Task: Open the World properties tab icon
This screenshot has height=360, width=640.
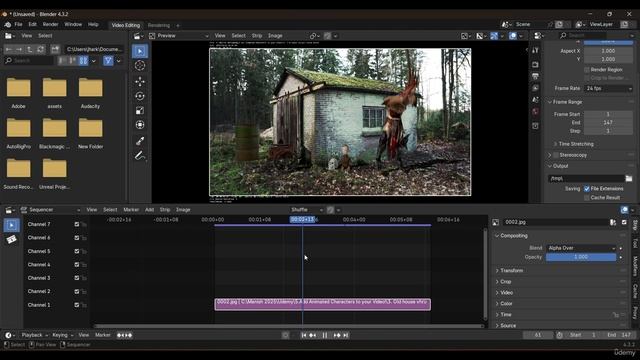Action: 536,112
